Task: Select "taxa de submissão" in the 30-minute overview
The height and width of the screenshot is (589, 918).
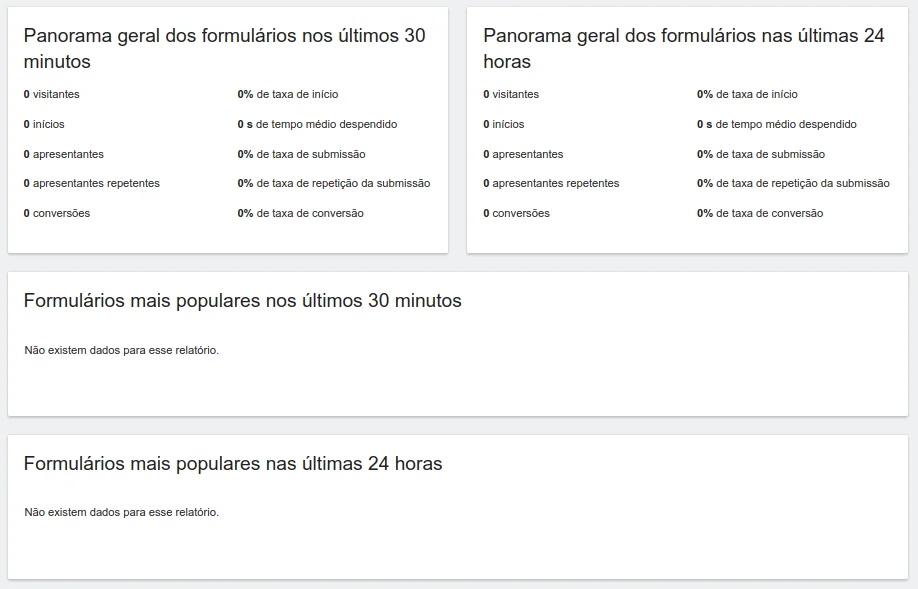Action: 310,154
